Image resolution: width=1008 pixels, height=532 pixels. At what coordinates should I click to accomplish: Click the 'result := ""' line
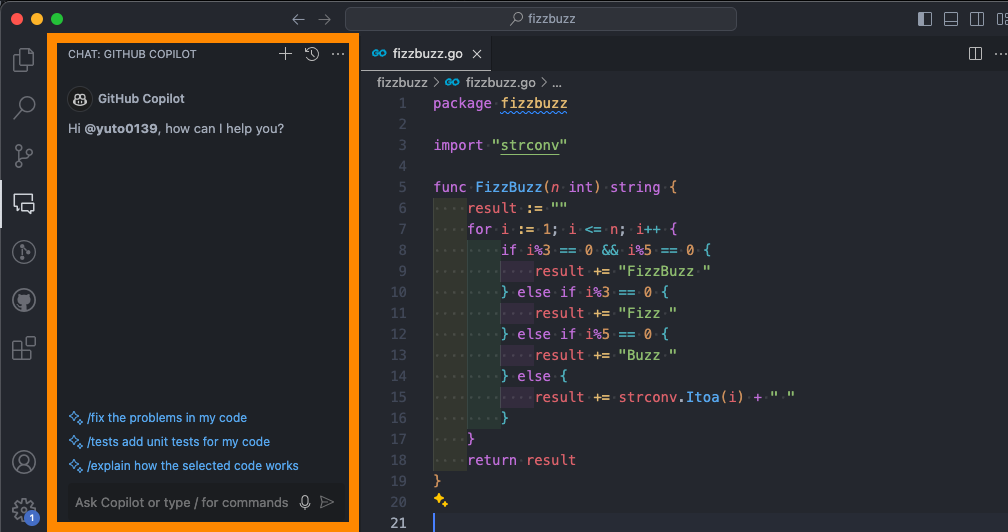517,208
